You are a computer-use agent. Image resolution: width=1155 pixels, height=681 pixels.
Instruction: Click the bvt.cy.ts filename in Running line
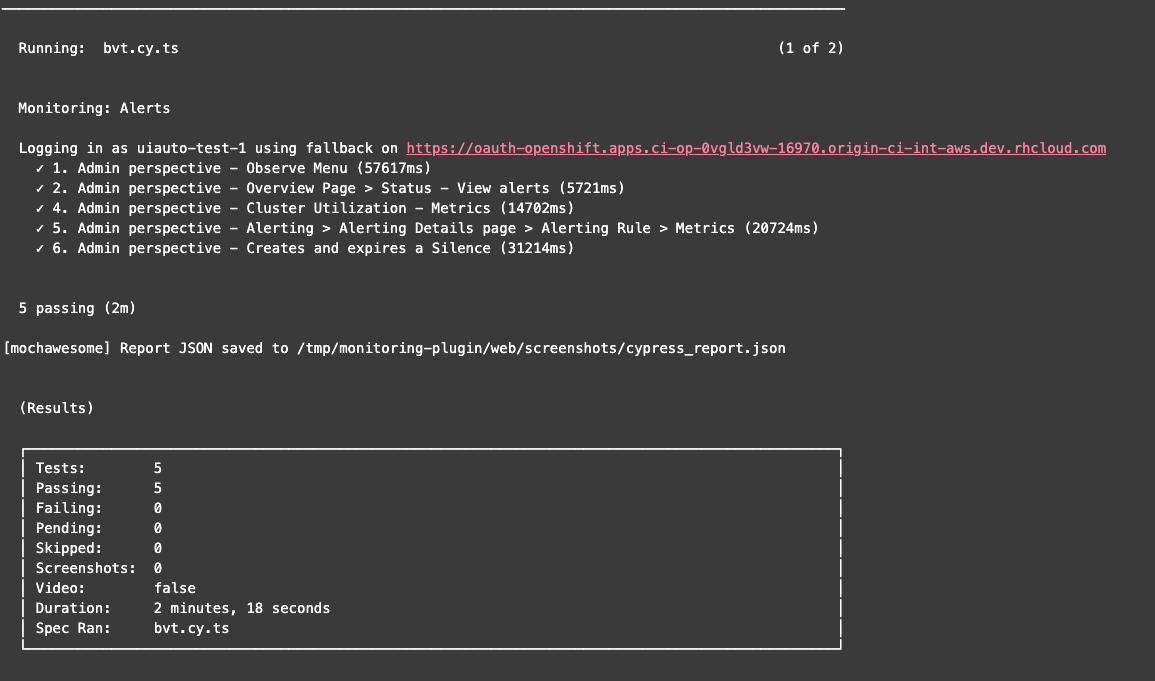(141, 48)
